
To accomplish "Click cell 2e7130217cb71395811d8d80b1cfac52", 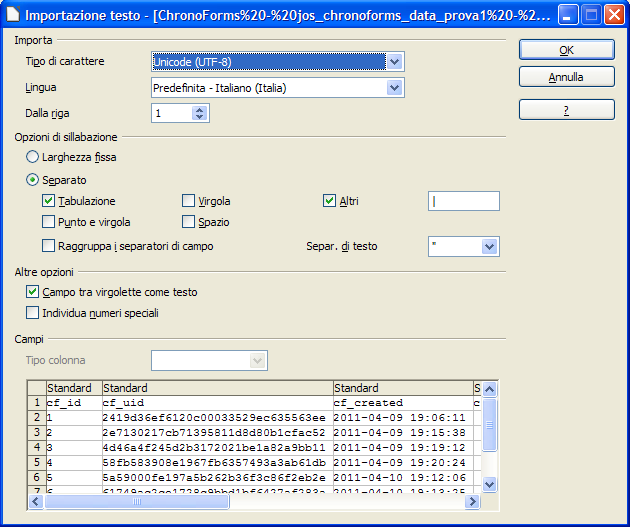I will tap(218, 433).
